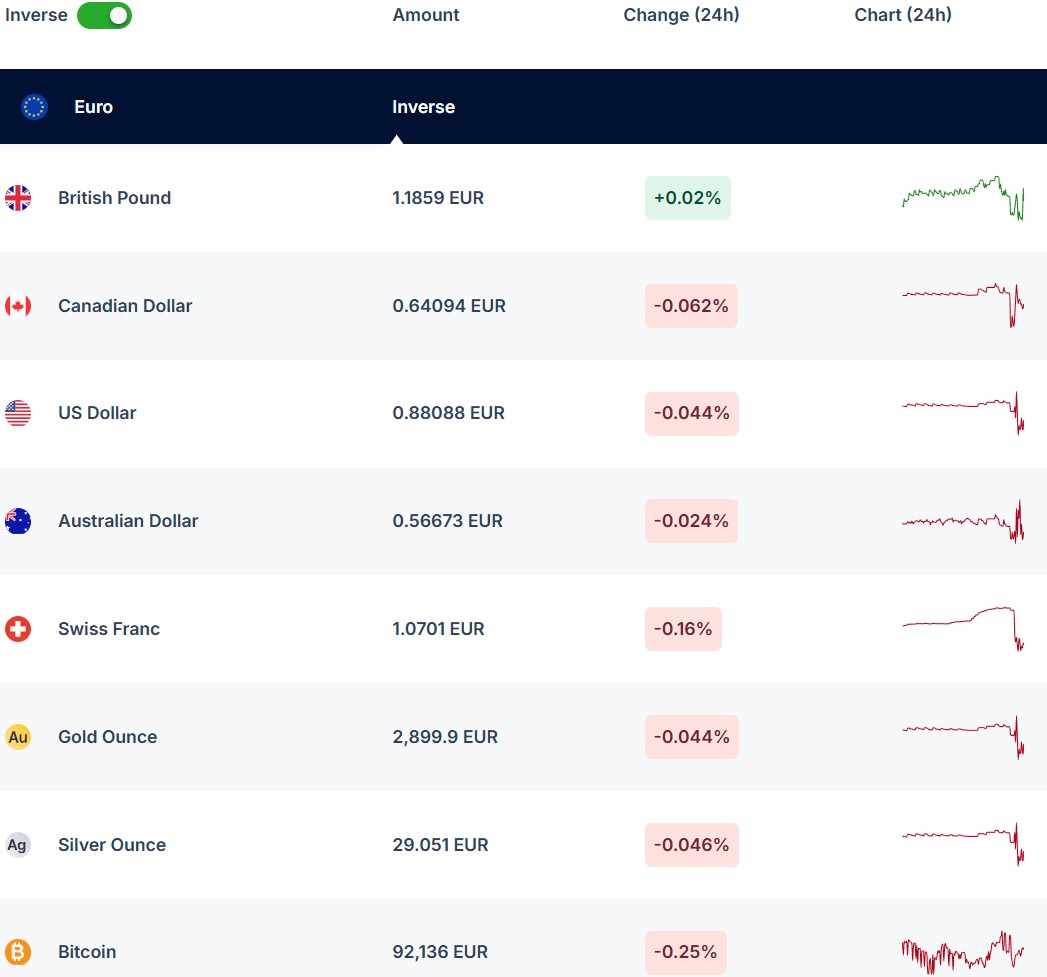Toggle the Inverse switch off
The height and width of the screenshot is (977, 1047).
click(104, 15)
